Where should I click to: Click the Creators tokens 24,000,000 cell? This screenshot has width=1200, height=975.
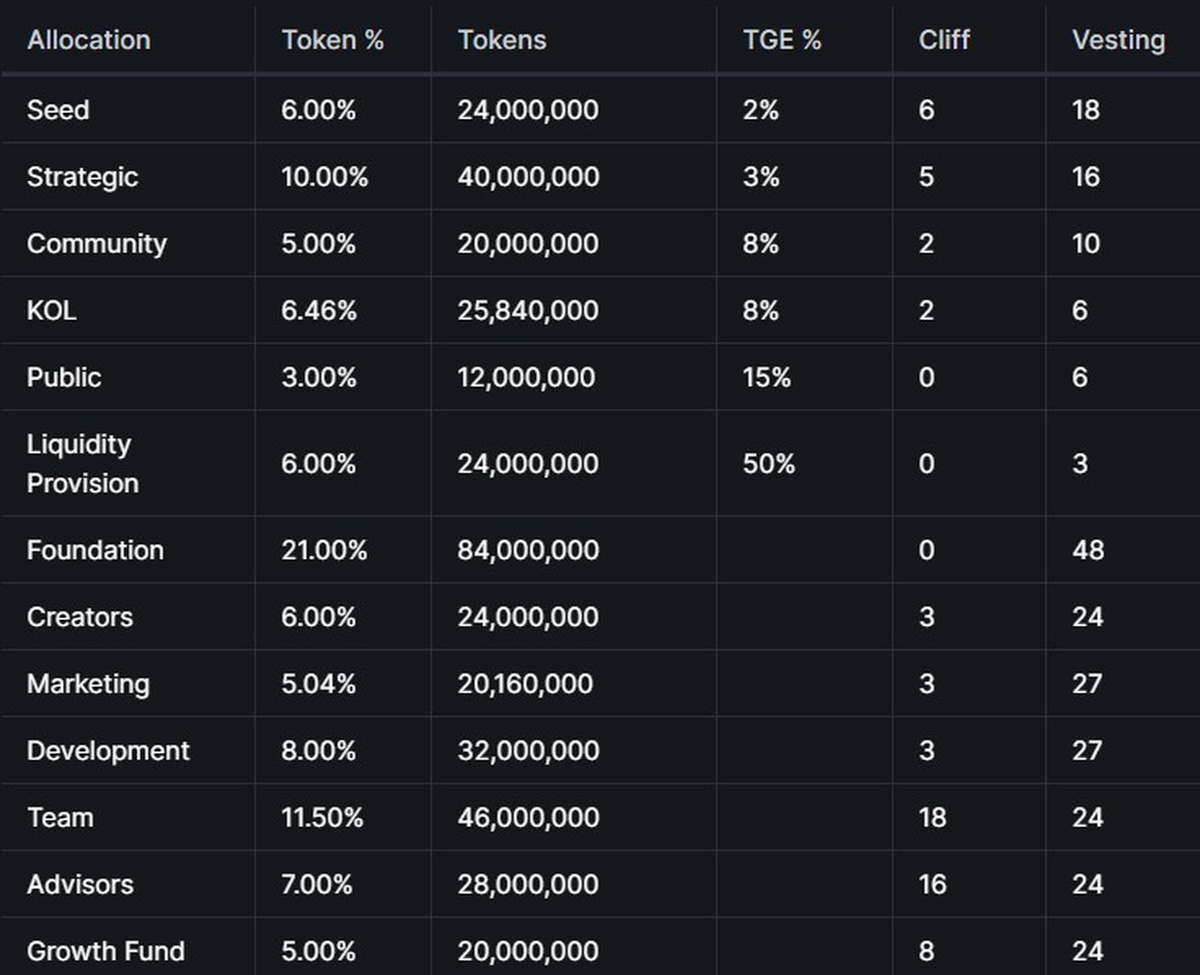(528, 617)
